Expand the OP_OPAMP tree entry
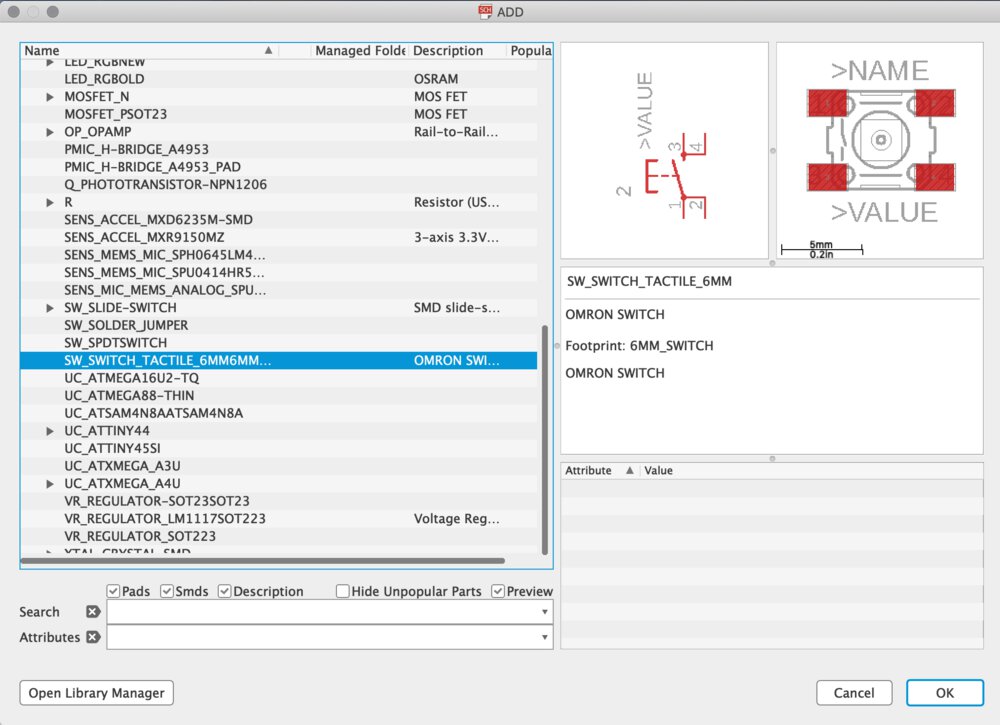Screen dimensions: 1000x725 pyautogui.click(x=50, y=132)
